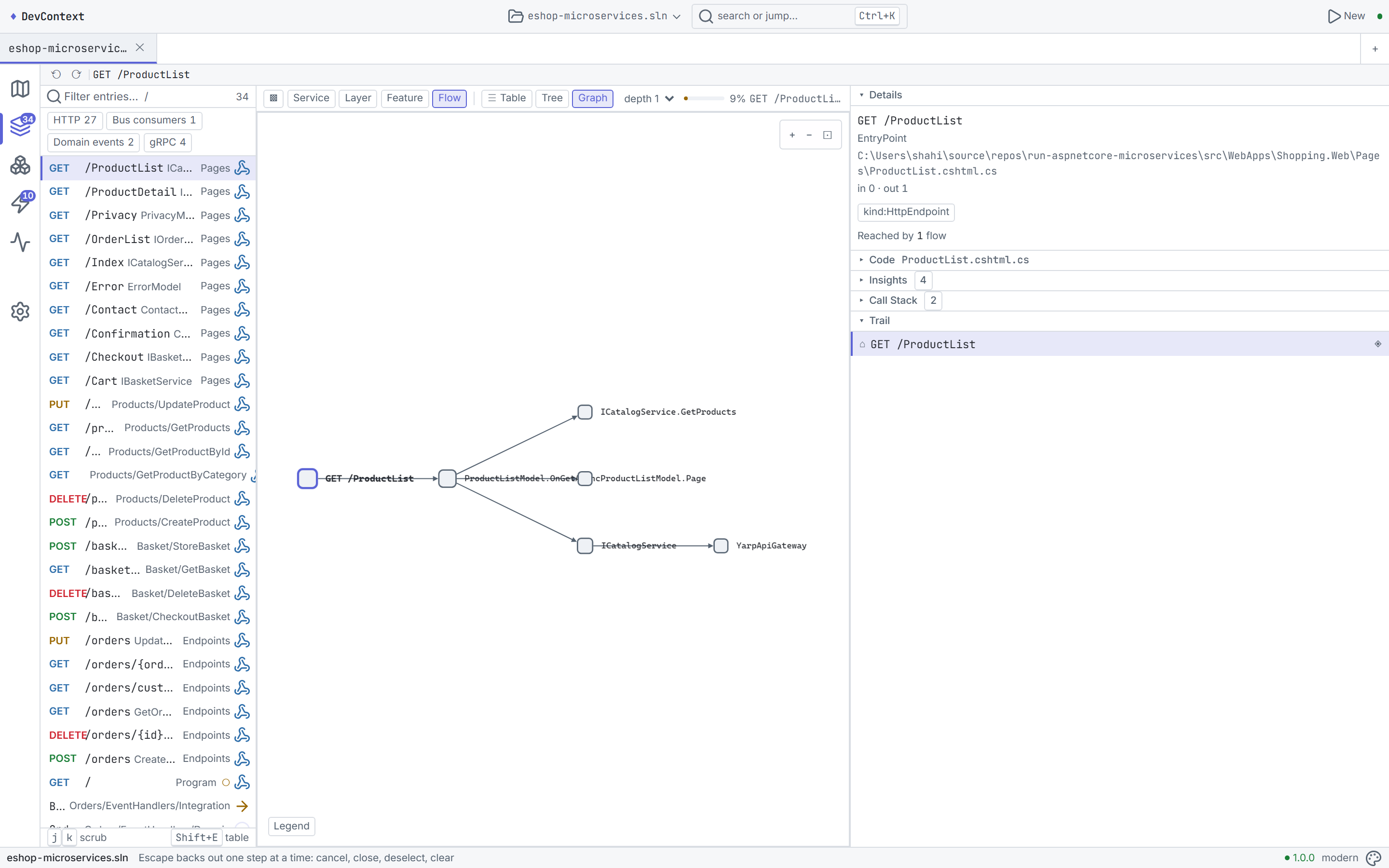1389x868 pixels.
Task: Toggle the Feature grouping button
Action: tap(405, 98)
